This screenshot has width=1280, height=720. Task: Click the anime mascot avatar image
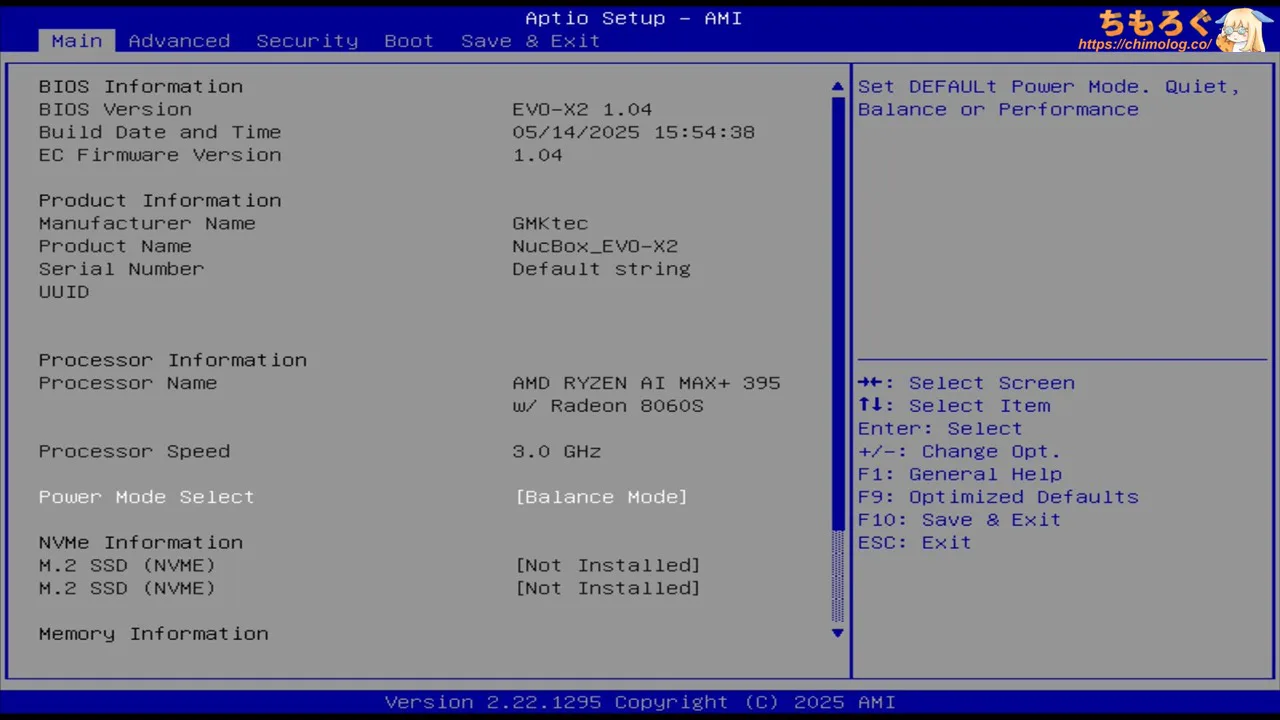coord(1245,30)
